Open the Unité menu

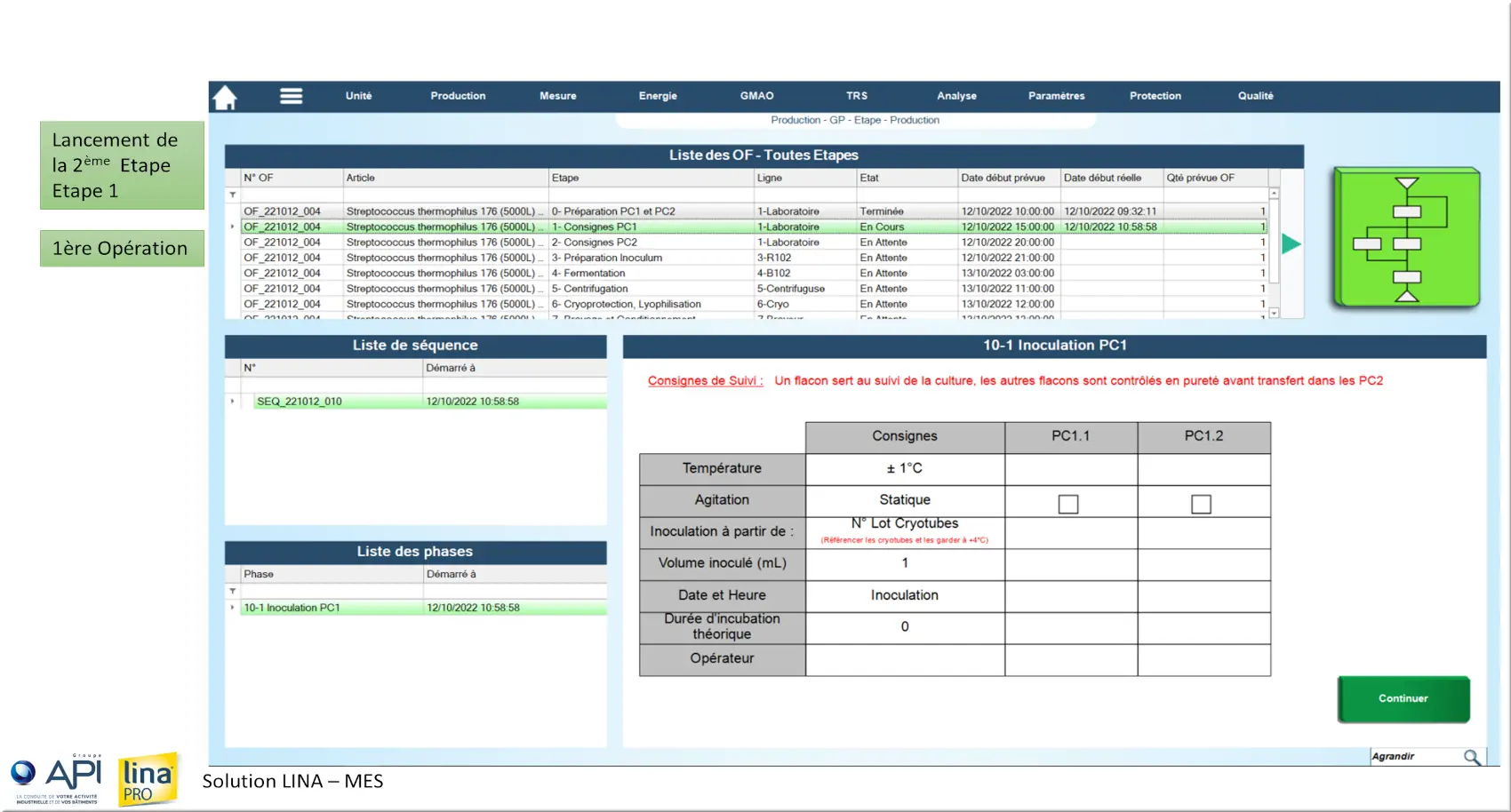pyautogui.click(x=358, y=96)
